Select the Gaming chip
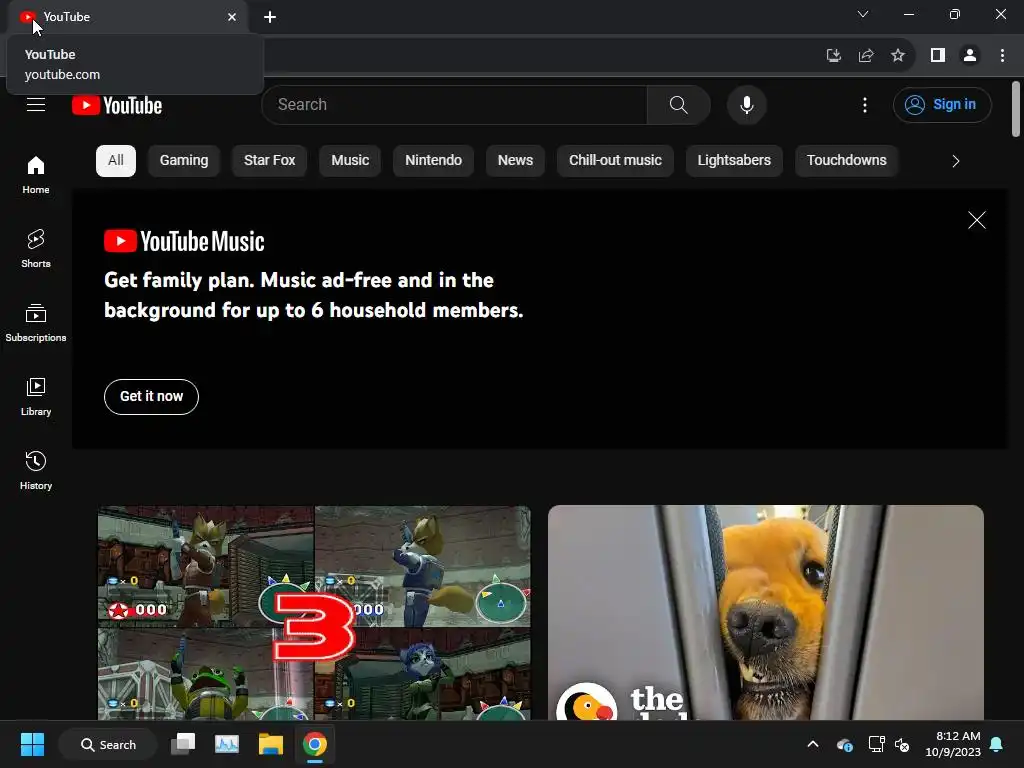This screenshot has height=768, width=1024. tap(184, 161)
